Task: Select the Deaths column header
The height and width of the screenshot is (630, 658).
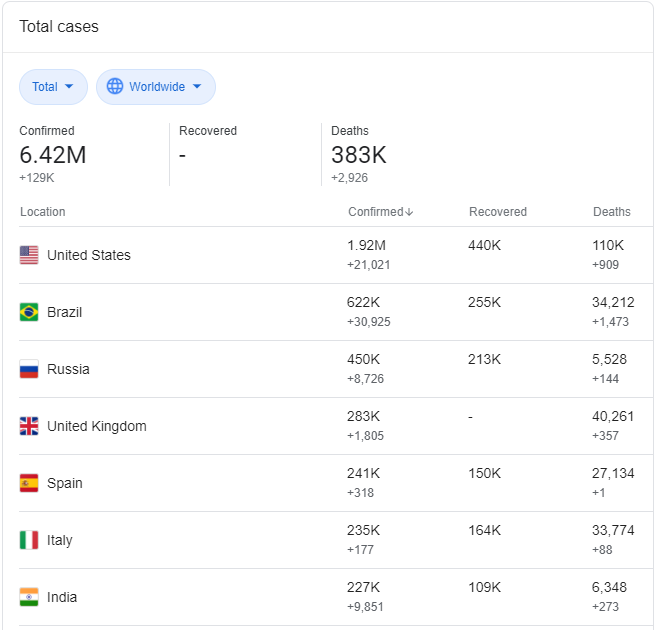Action: coord(611,212)
